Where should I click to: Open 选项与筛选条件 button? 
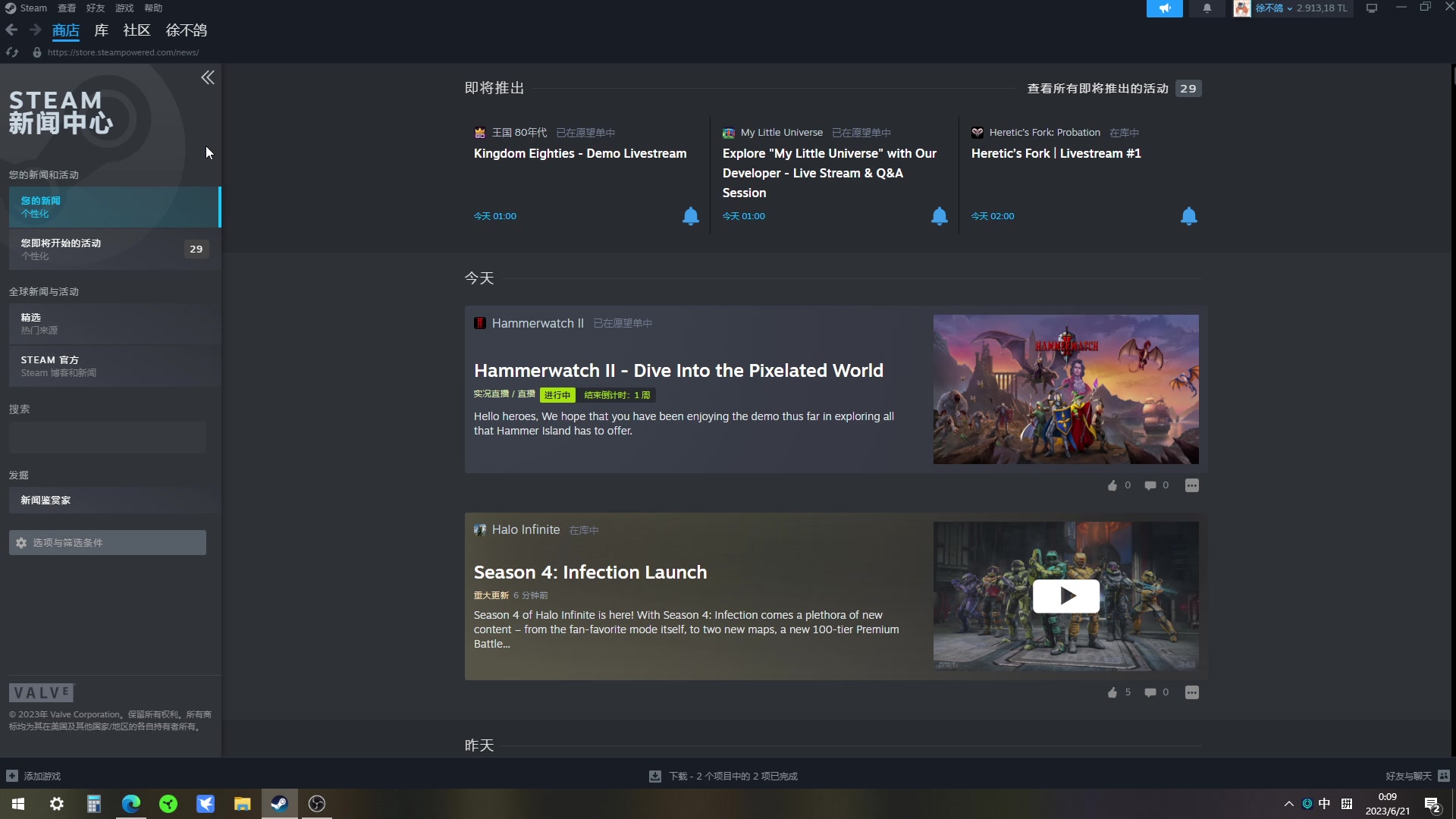pos(108,543)
